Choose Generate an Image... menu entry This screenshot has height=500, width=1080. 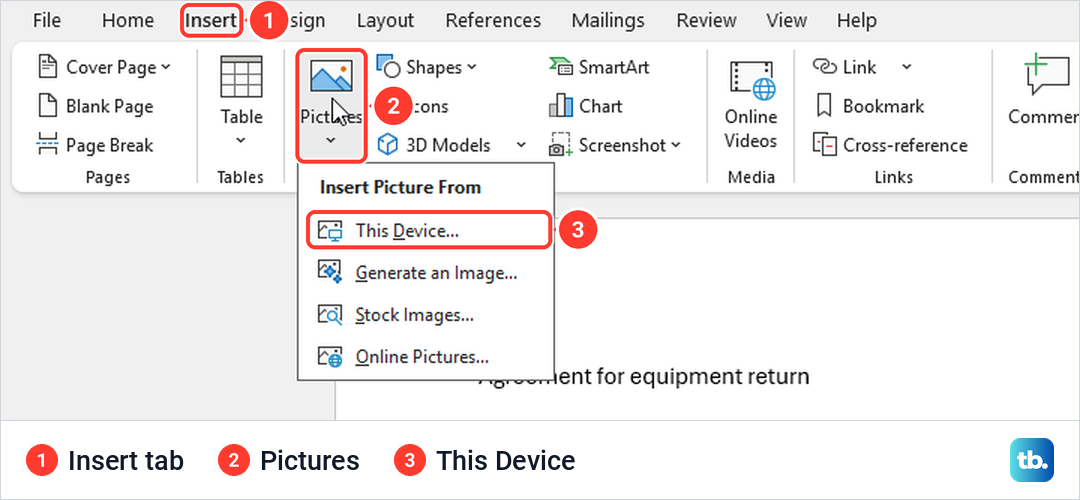426,273
